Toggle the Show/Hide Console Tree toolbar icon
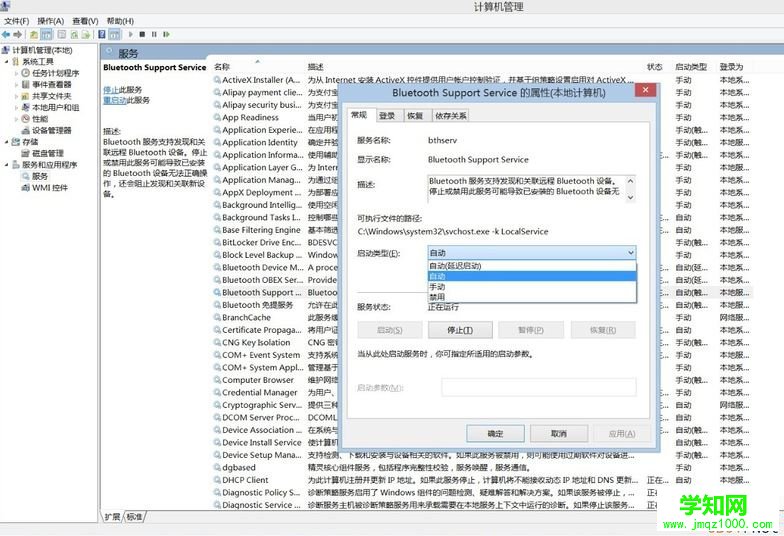Image resolution: width=784 pixels, height=536 pixels. (x=46, y=34)
